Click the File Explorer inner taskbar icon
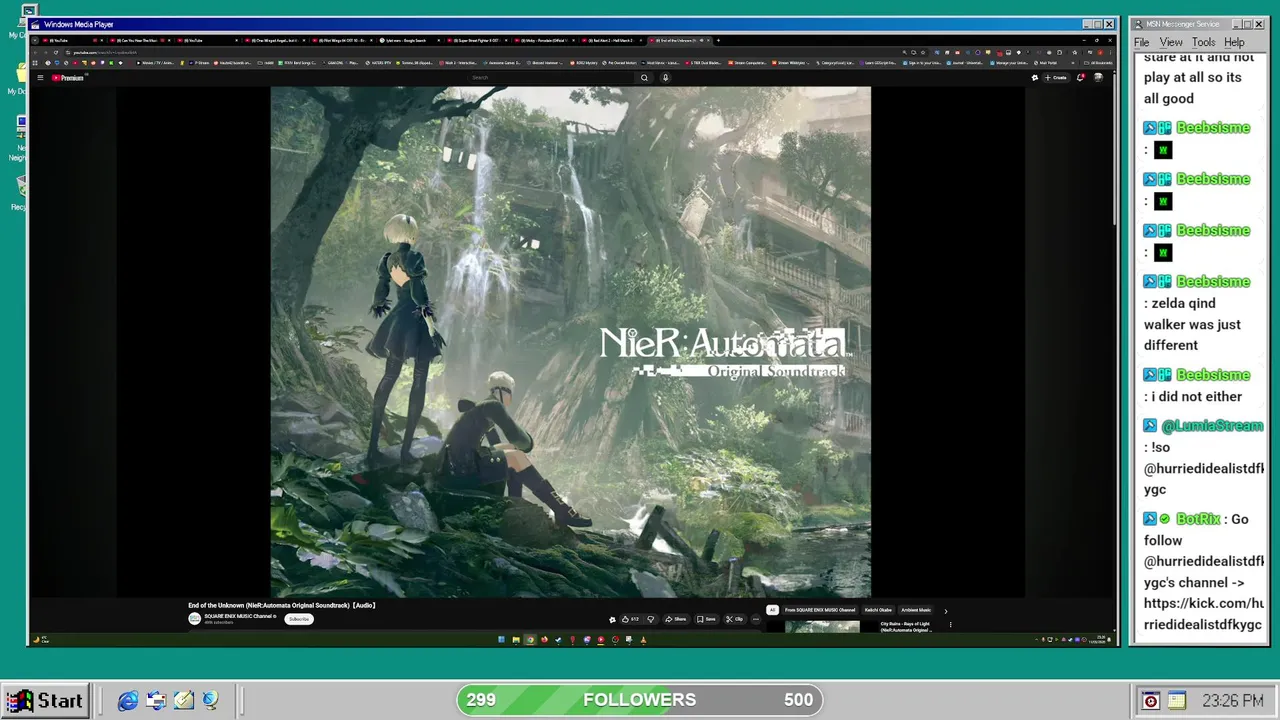 pos(516,640)
